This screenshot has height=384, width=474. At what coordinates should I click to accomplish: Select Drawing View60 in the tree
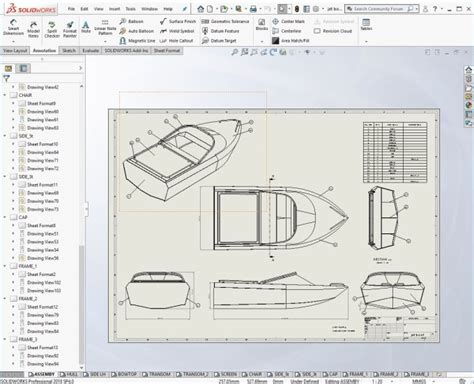pyautogui.click(x=39, y=111)
